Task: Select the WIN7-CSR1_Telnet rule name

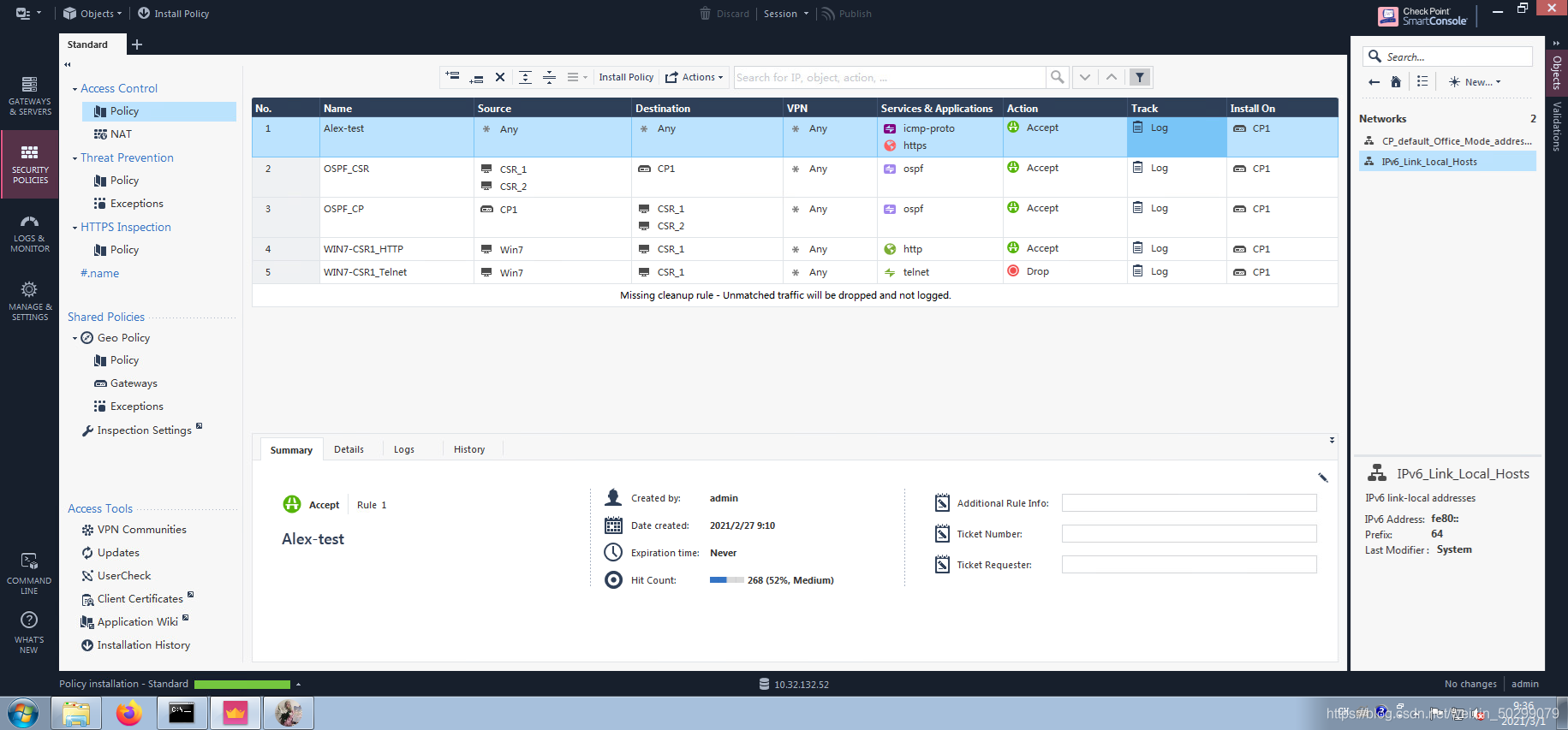Action: coord(365,272)
